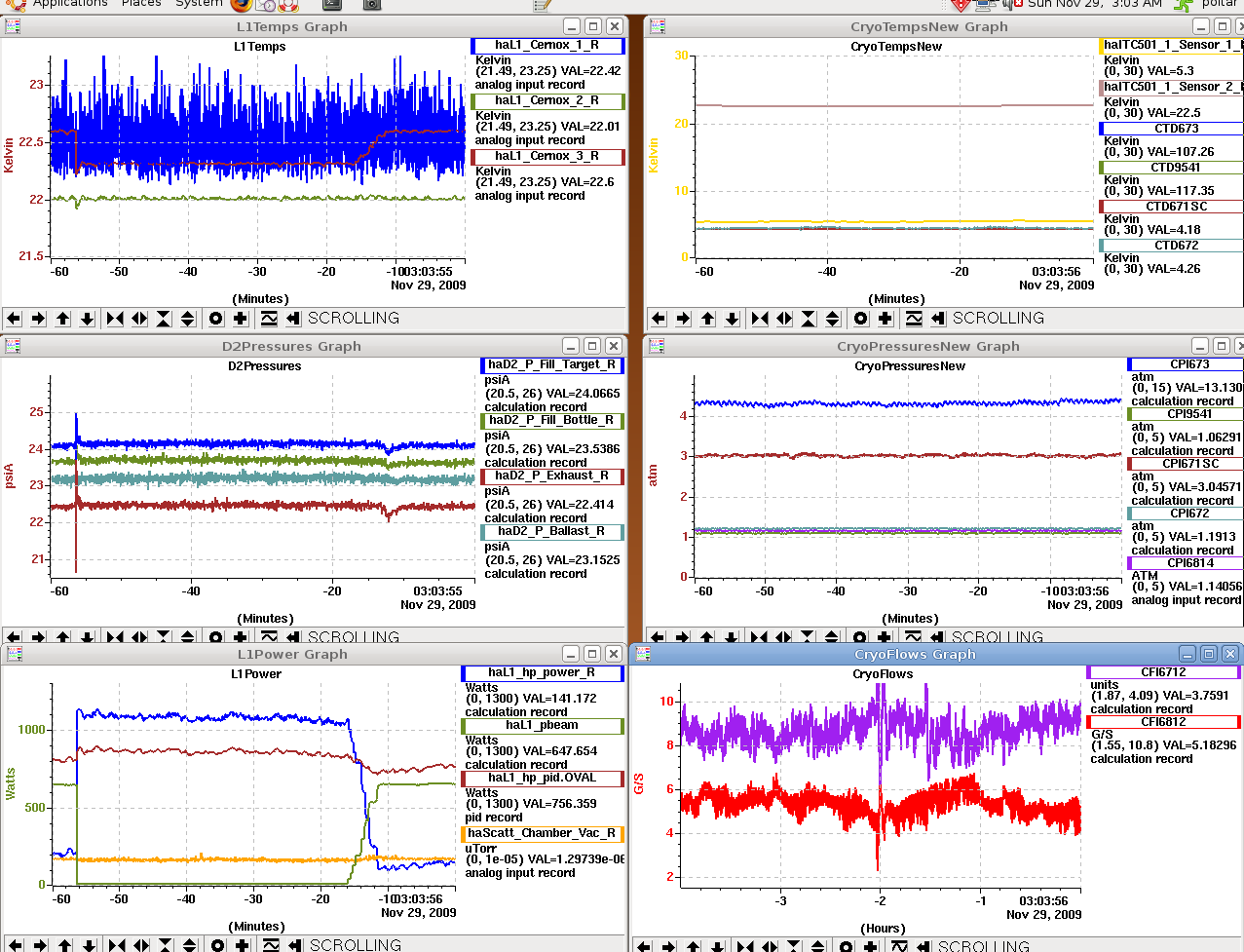Pan down arrow in L1Temps Graph
This screenshot has height=952, width=1244.
tap(88, 319)
